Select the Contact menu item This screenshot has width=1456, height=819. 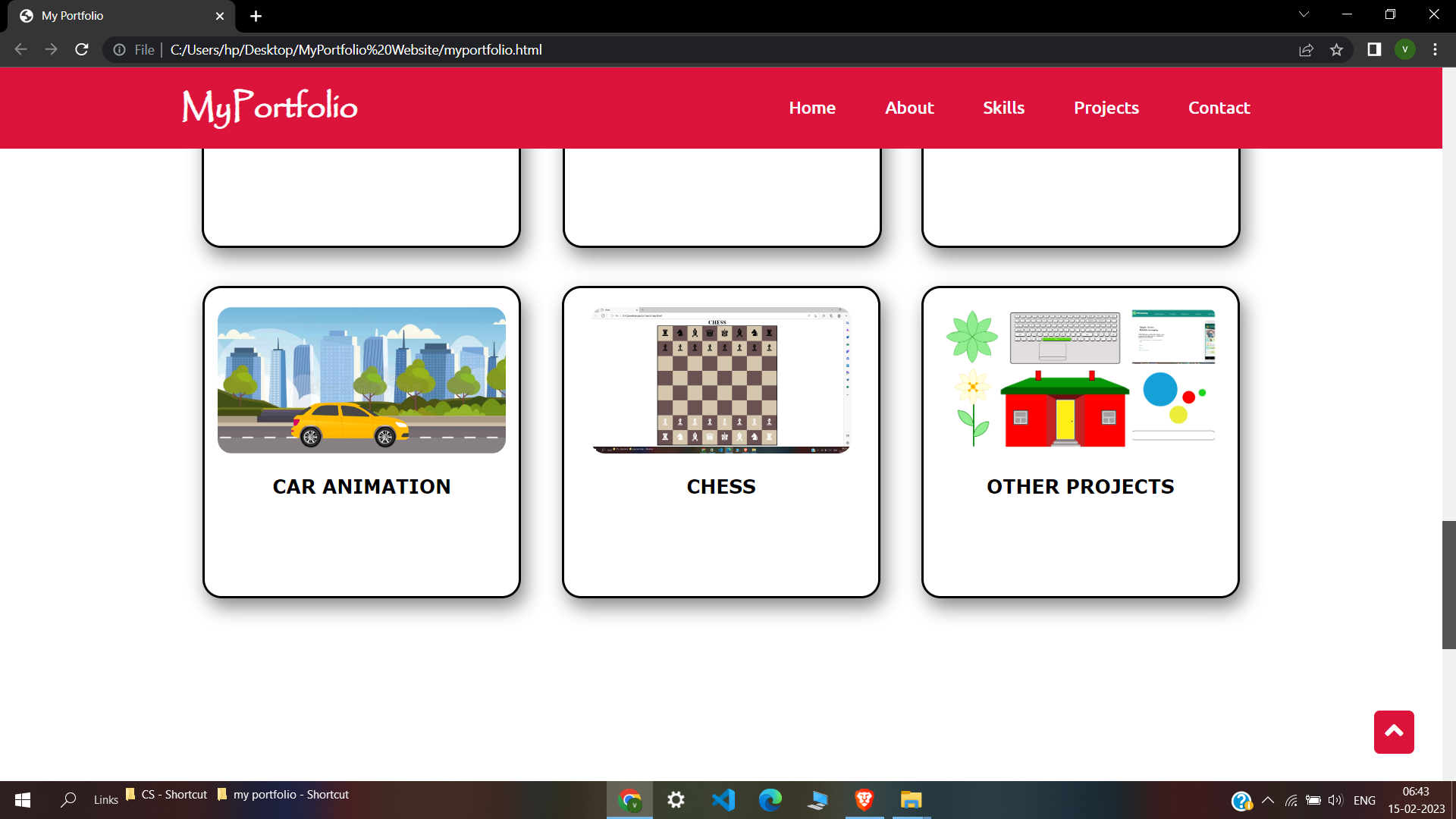coord(1219,108)
